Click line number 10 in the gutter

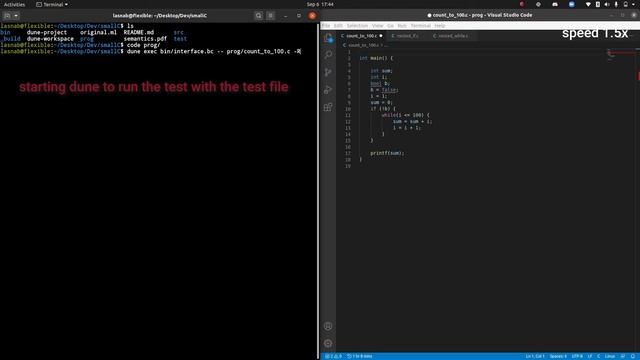point(348,109)
